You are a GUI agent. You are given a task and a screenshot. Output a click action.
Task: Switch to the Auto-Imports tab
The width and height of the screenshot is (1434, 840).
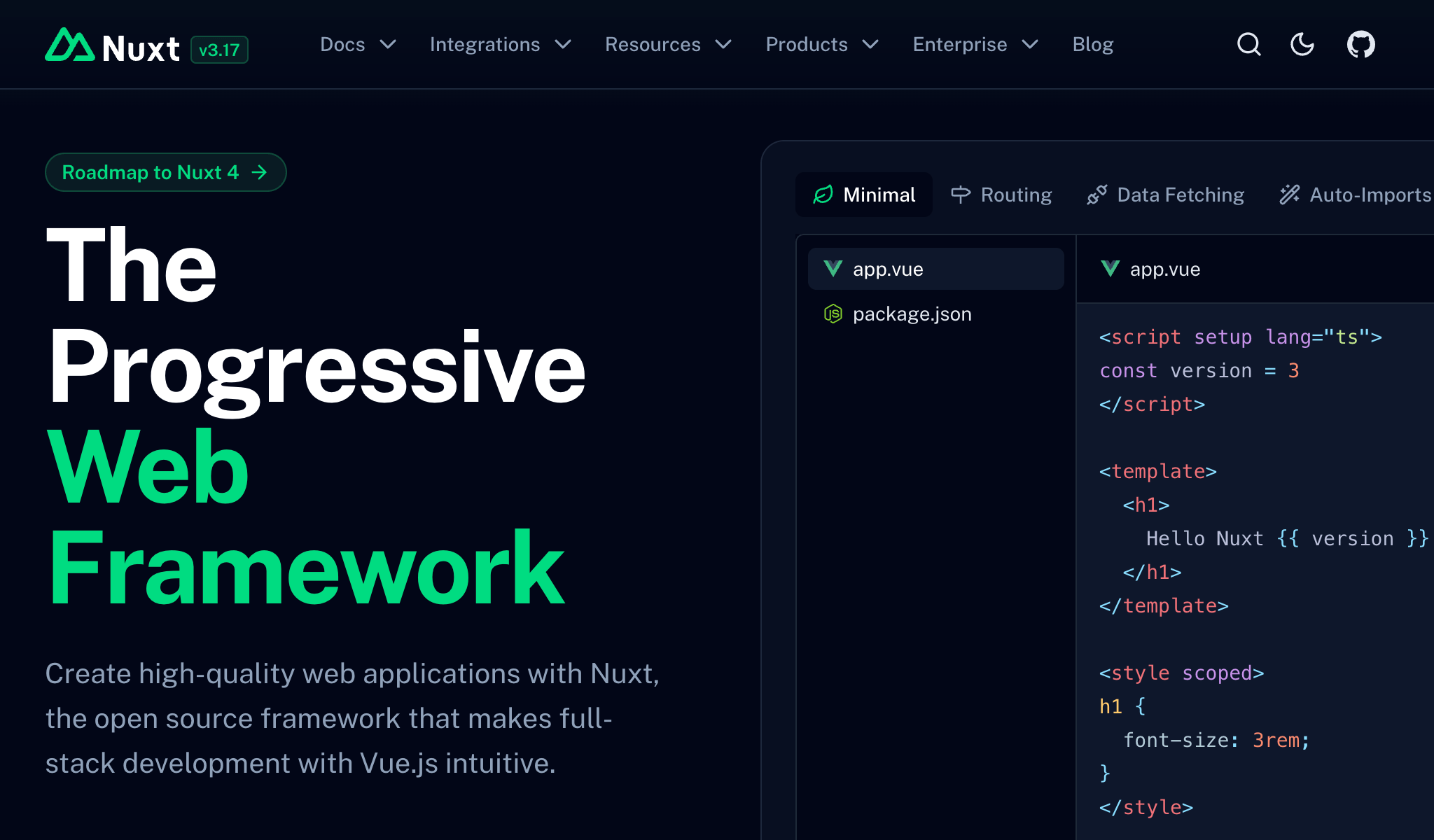tap(1355, 195)
